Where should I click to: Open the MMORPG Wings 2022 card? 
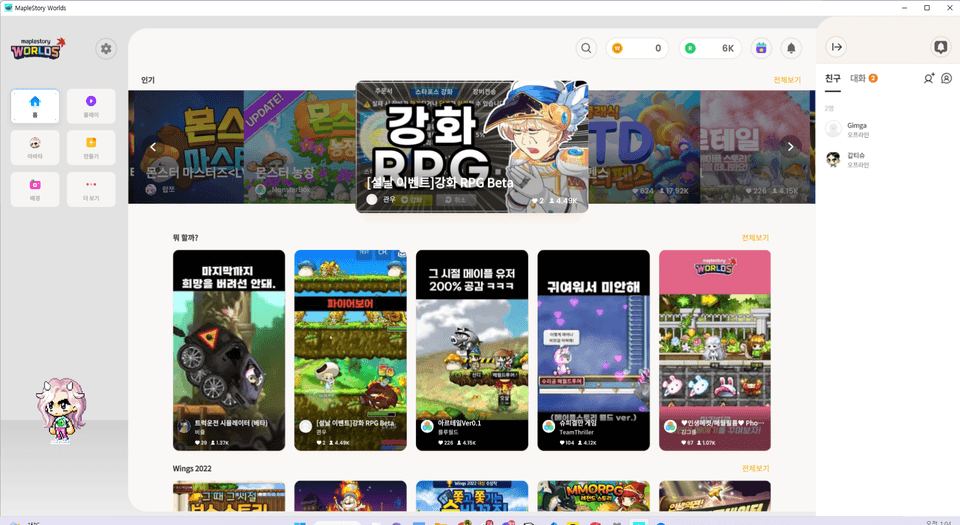(593, 496)
